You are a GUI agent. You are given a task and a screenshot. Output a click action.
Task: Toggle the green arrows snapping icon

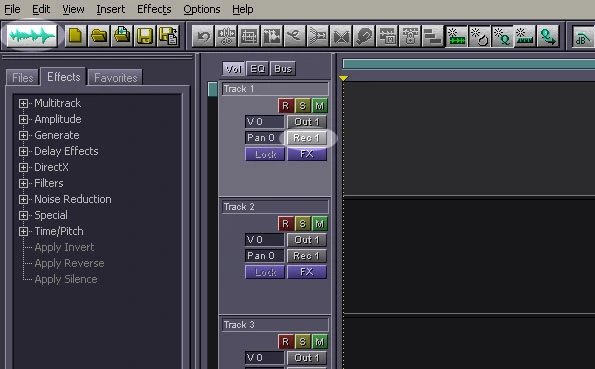point(456,36)
